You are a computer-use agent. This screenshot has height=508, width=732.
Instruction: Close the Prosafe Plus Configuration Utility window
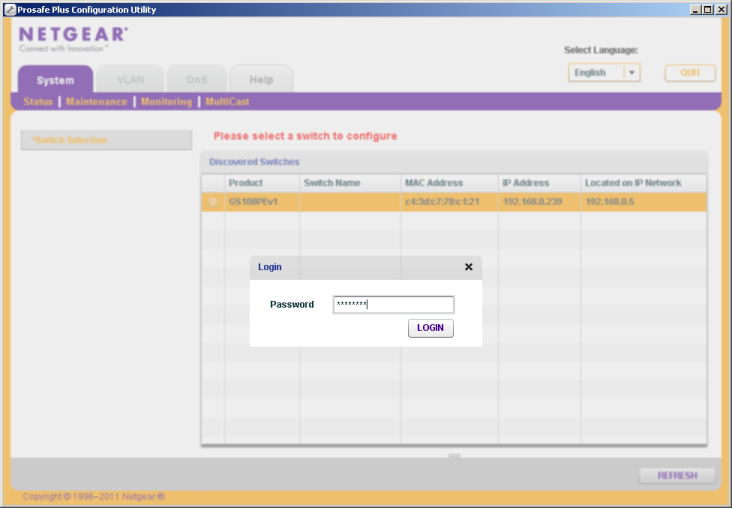pyautogui.click(x=720, y=9)
